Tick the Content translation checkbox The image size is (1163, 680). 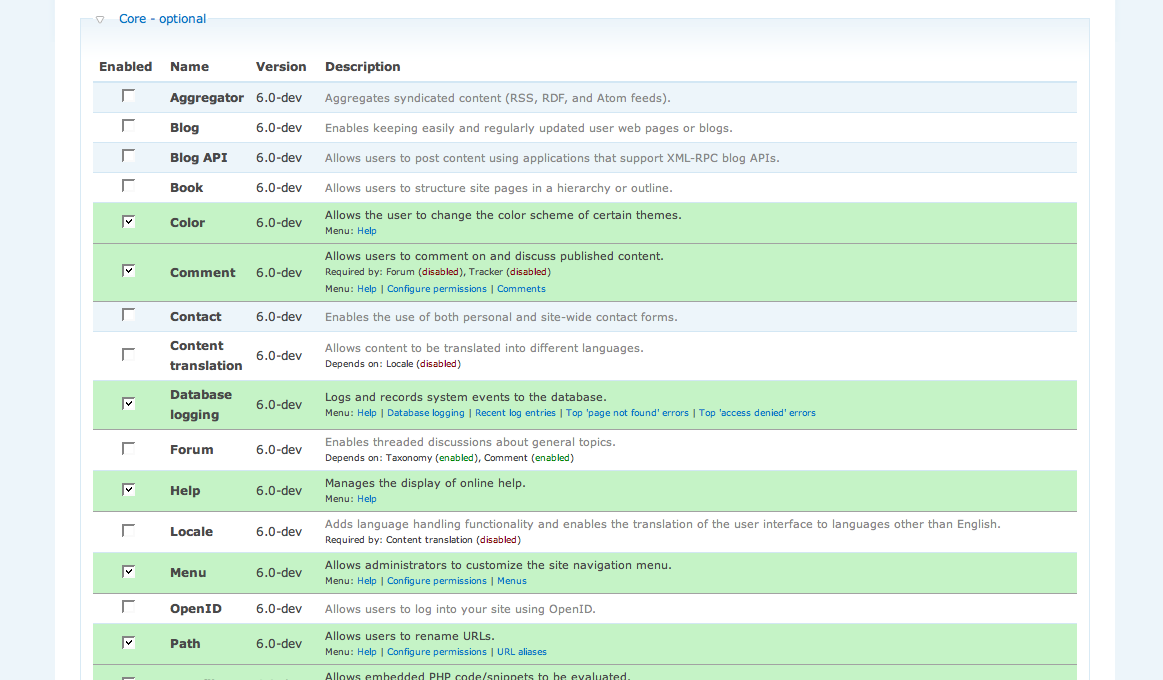[x=128, y=354]
